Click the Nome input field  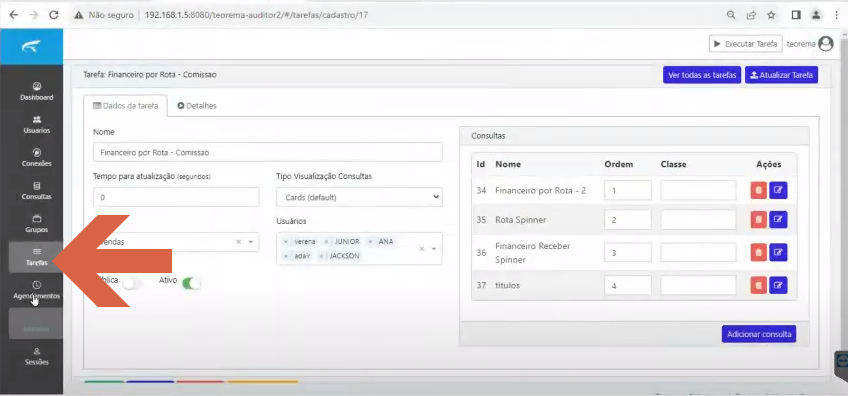coord(268,153)
